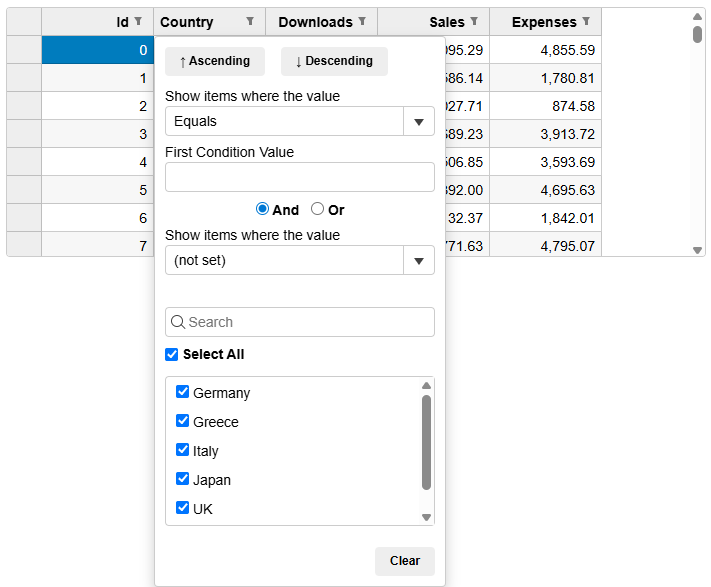
Task: Uncheck Germany in the filter list
Action: (183, 392)
